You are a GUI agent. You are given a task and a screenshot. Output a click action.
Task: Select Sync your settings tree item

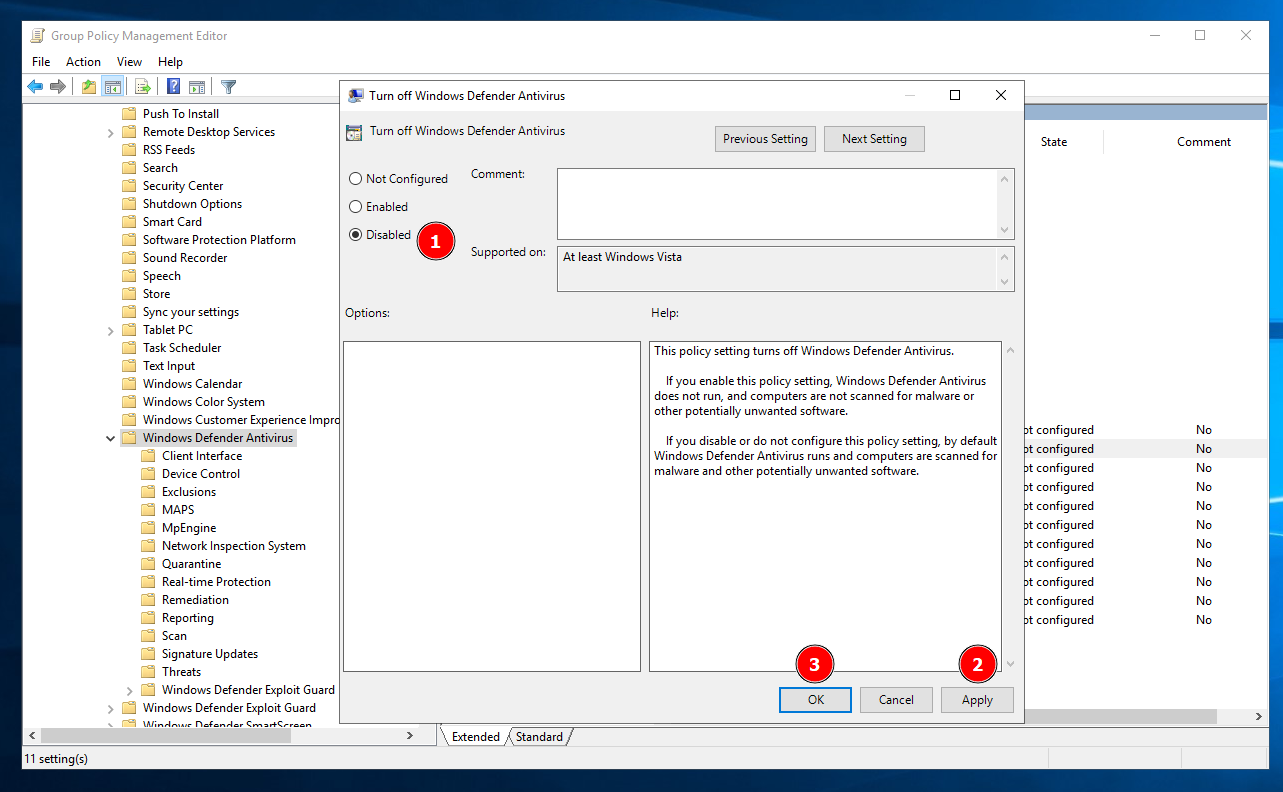(x=191, y=312)
